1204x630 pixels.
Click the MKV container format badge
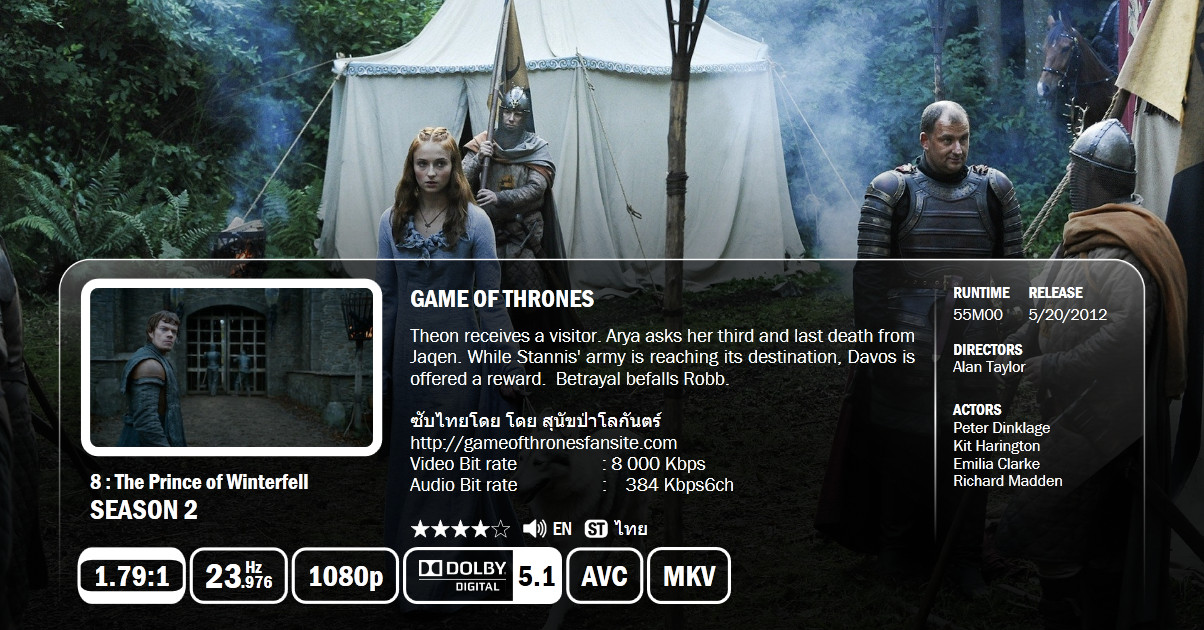[689, 576]
